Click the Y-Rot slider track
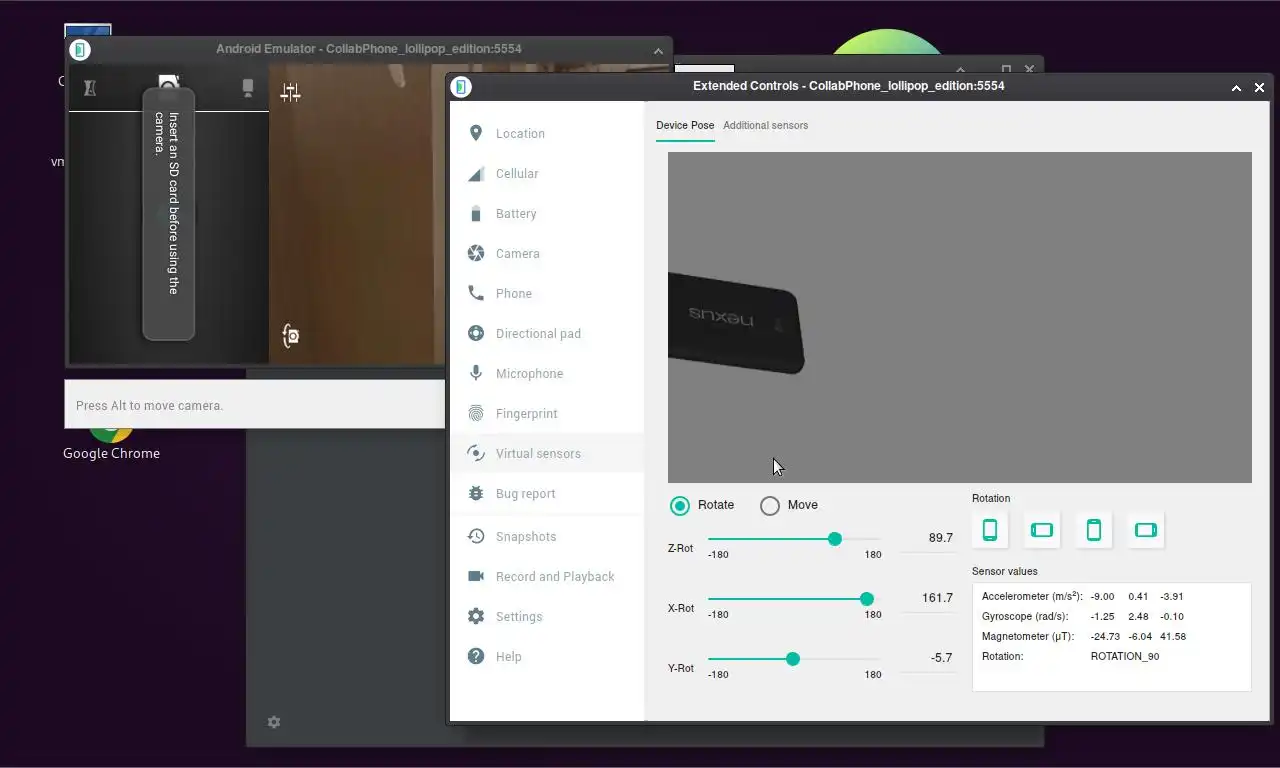 [x=794, y=659]
